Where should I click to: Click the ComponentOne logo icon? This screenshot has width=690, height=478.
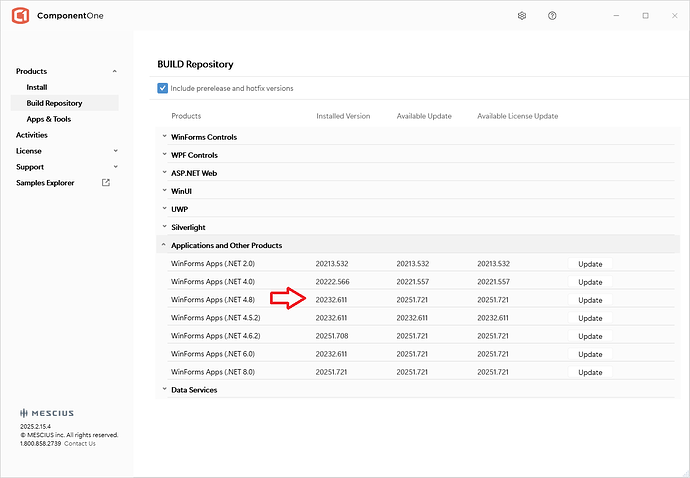(19, 16)
